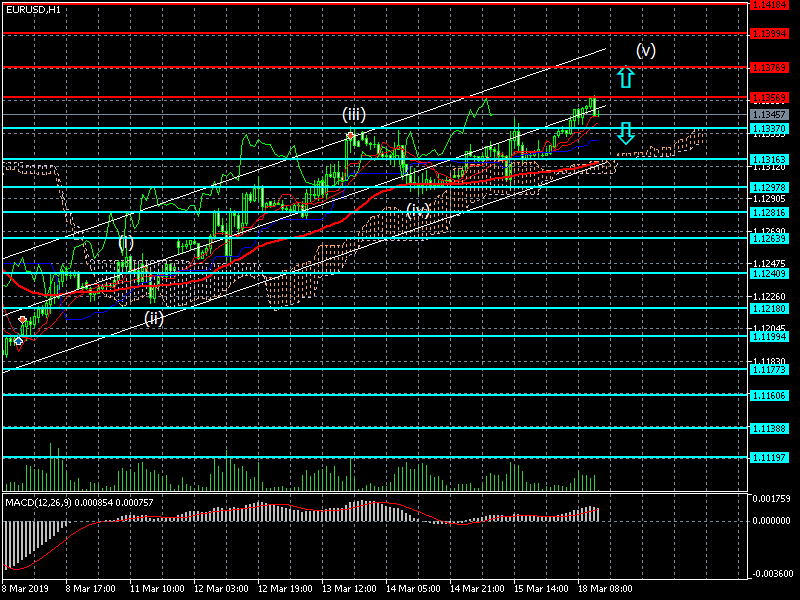Click the 1.14184 red resistance price tag
The image size is (800, 600).
(769, 5)
